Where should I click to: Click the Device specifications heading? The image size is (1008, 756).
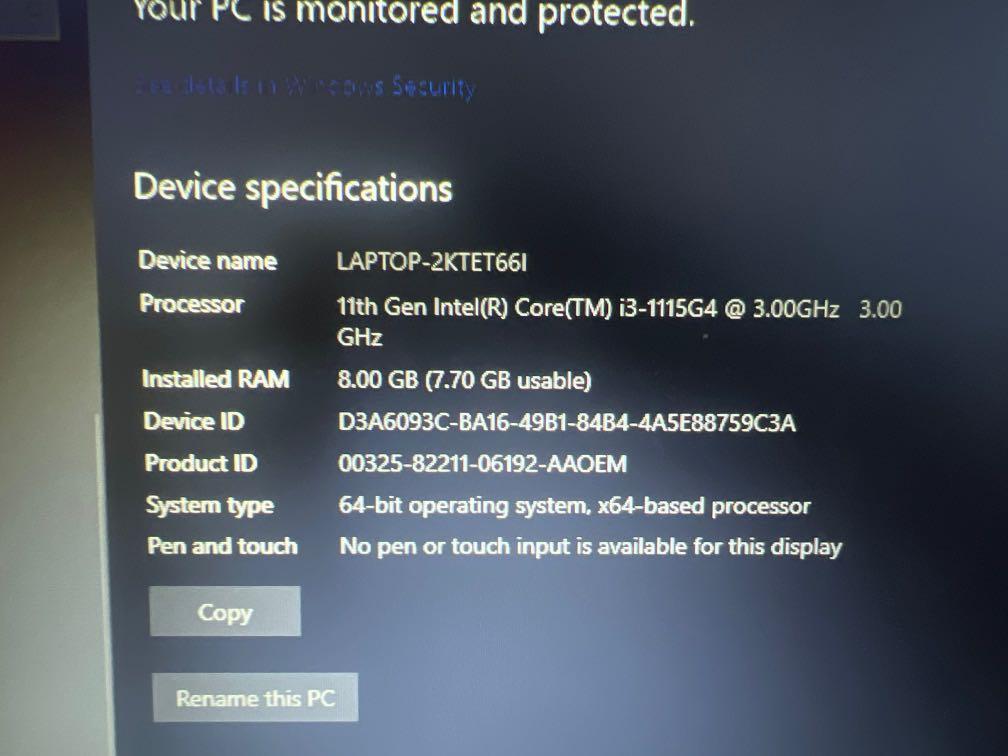click(292, 187)
